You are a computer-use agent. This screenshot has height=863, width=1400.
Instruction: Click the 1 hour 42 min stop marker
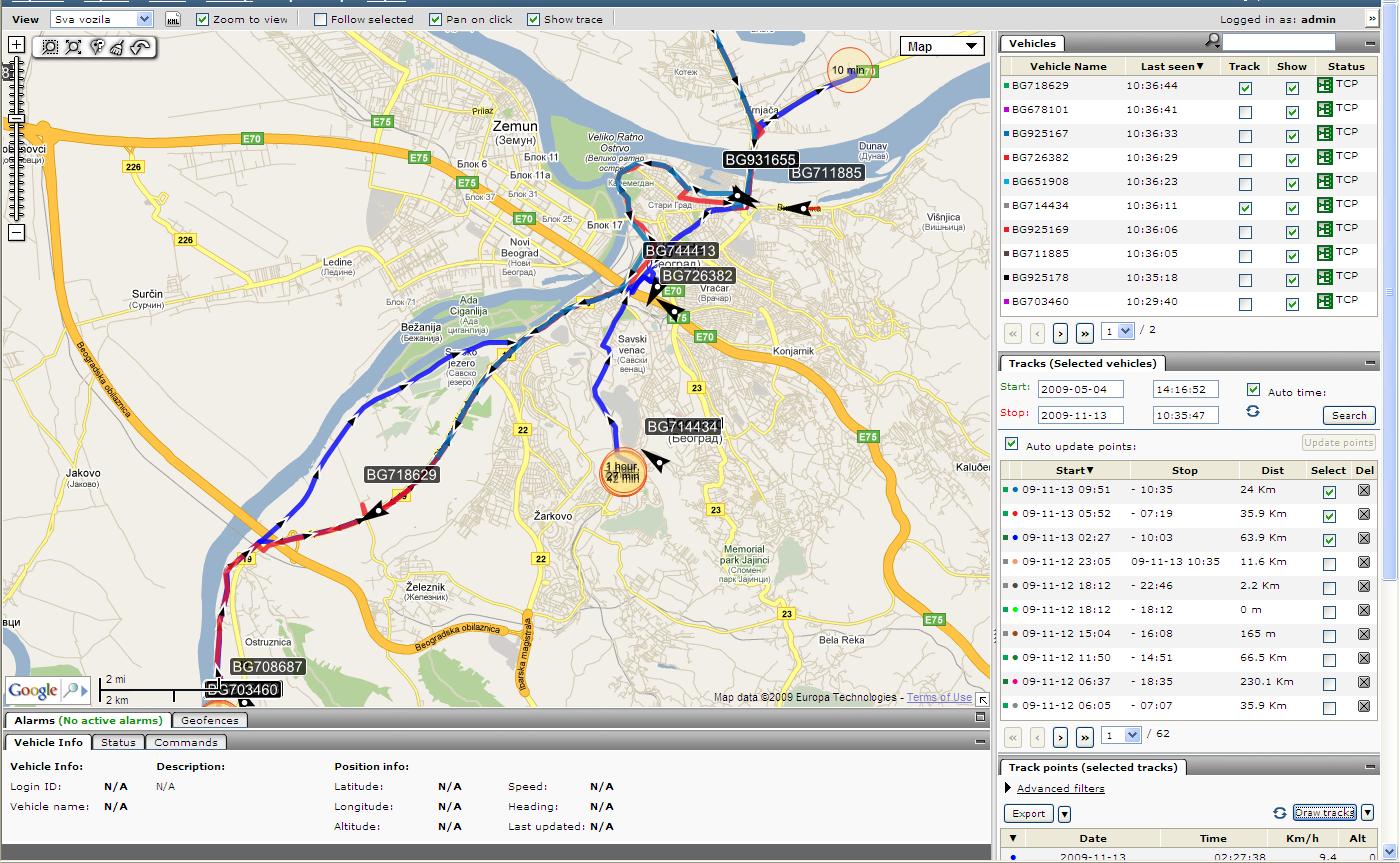pos(623,472)
